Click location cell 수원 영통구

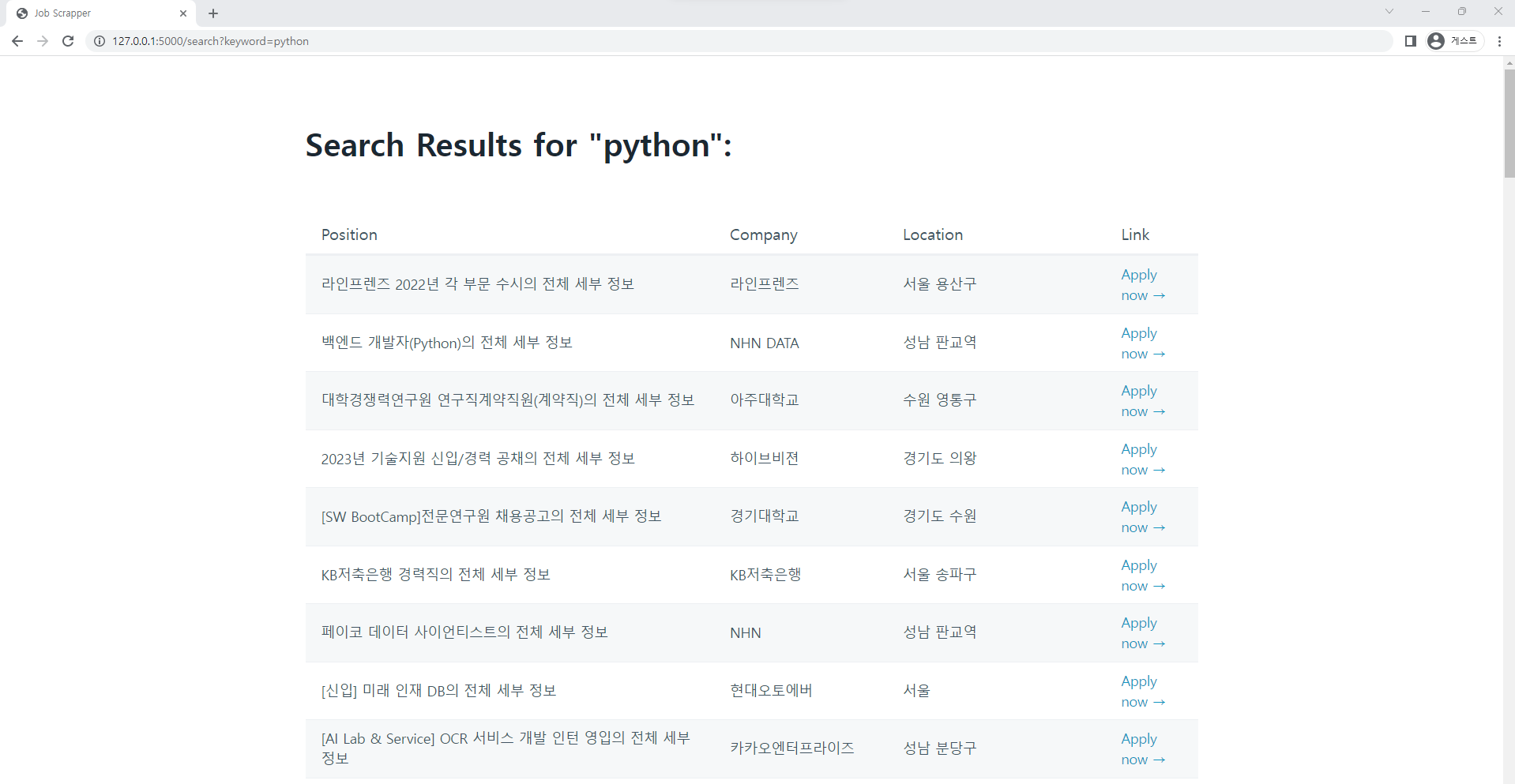pyautogui.click(x=939, y=400)
